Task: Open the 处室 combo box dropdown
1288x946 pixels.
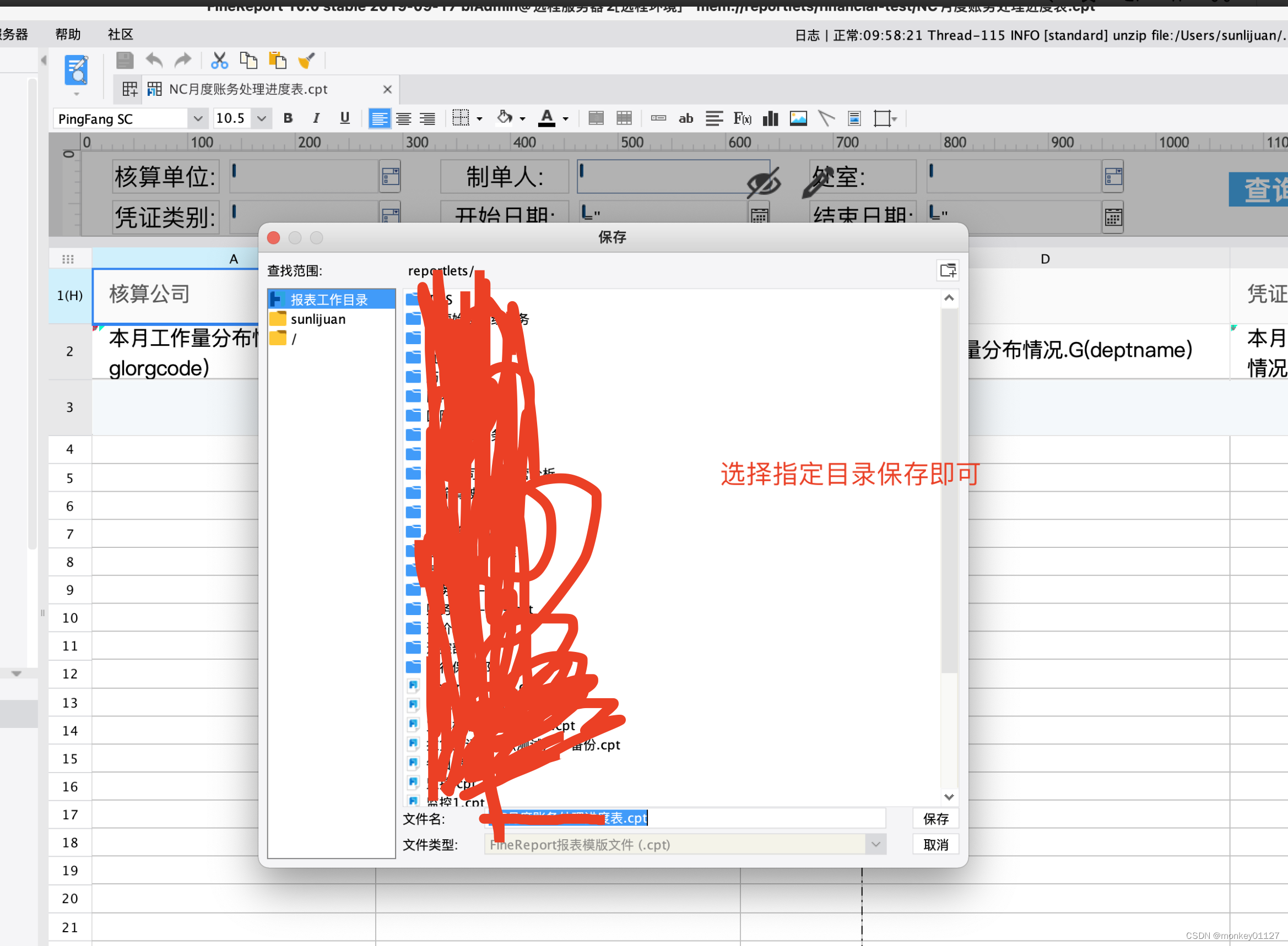Action: pyautogui.click(x=1113, y=176)
